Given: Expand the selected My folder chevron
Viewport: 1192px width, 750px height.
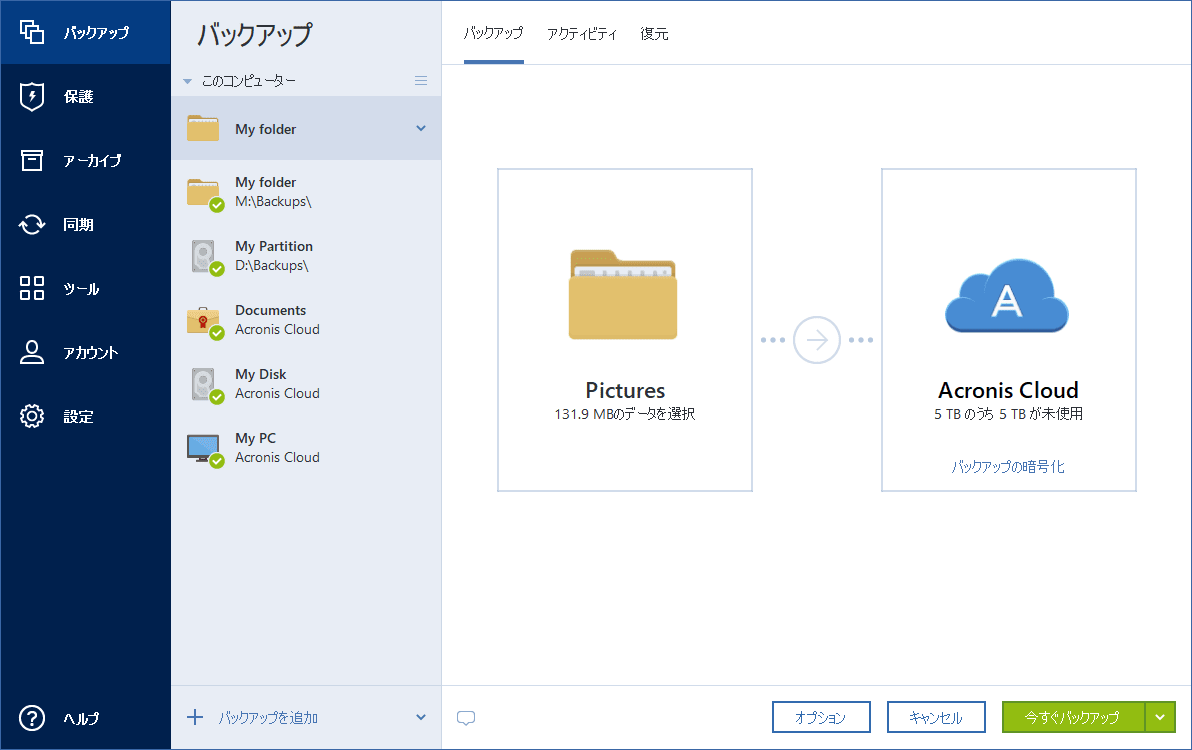Looking at the screenshot, I should point(421,128).
